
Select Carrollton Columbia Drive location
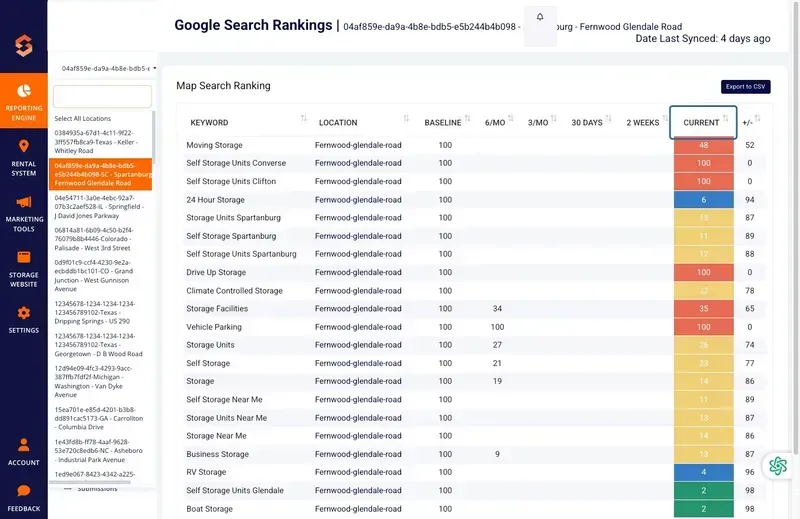(101, 418)
